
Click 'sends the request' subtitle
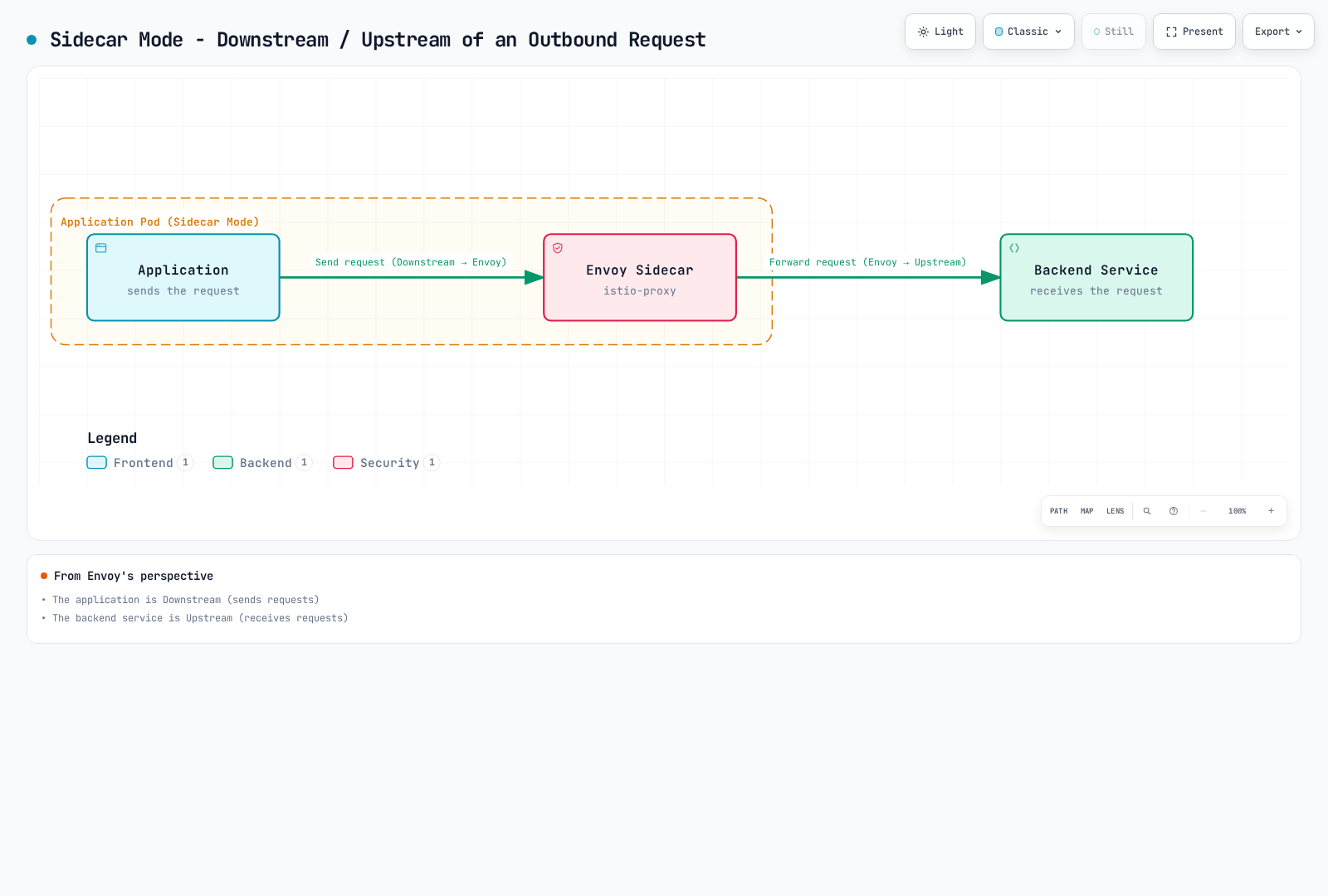183,291
